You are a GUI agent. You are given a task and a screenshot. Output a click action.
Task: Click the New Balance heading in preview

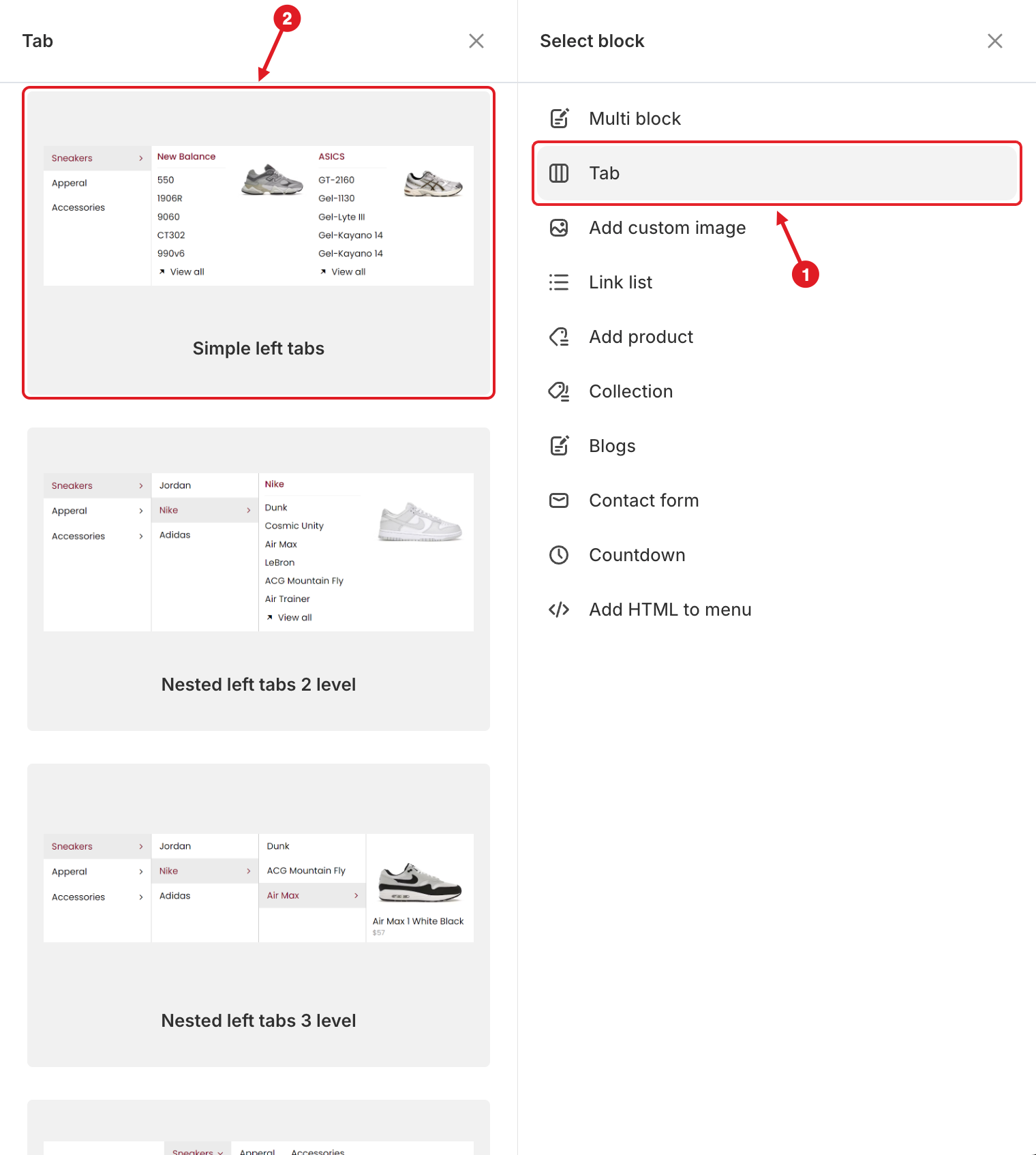coord(186,156)
